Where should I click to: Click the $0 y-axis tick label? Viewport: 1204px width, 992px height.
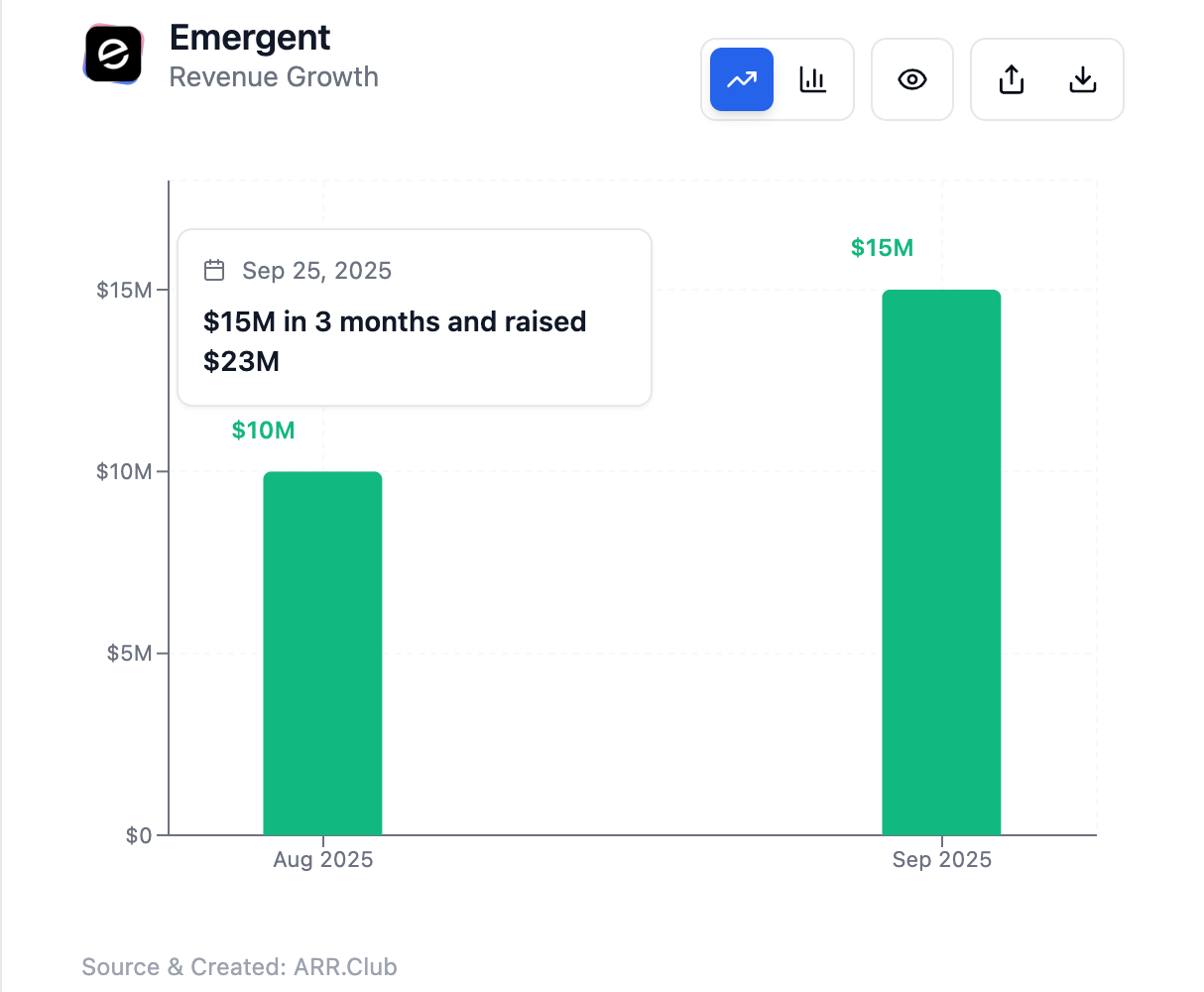pyautogui.click(x=139, y=835)
